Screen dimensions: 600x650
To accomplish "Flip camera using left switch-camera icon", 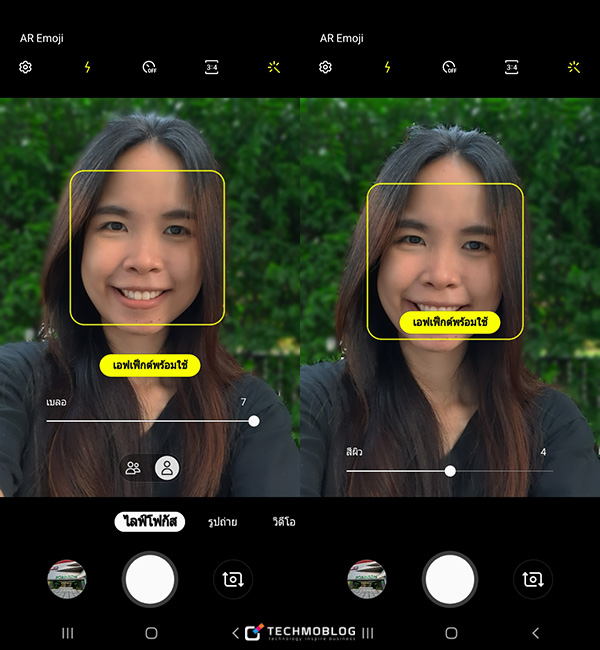I will (x=232, y=579).
